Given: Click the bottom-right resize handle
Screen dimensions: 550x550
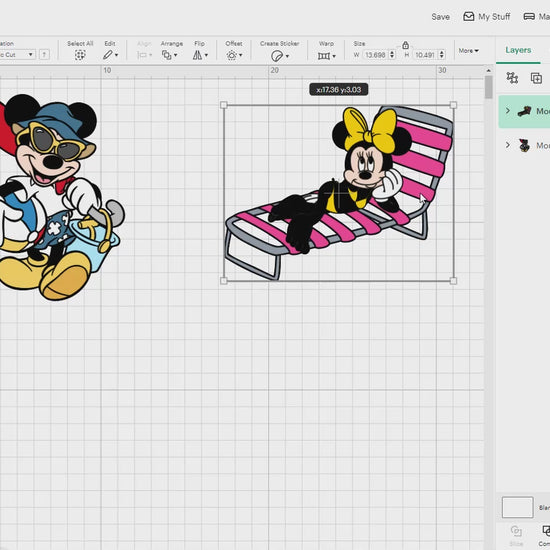Looking at the screenshot, I should pyautogui.click(x=453, y=281).
